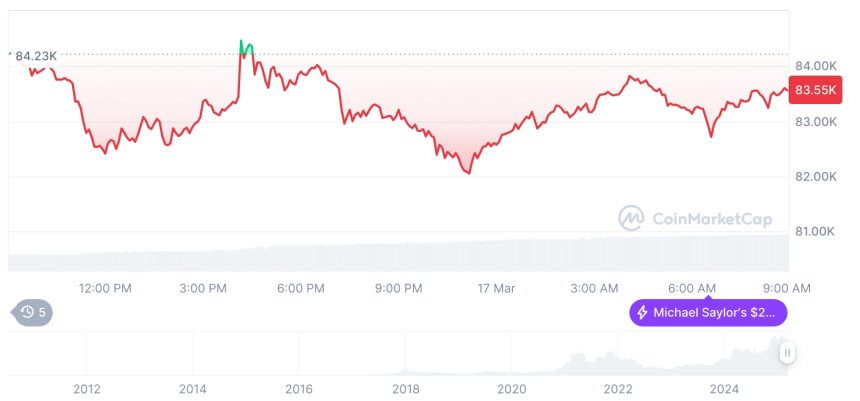Grab the range slider handle on the mini timeline
Viewport: 860px width, 401px height.
click(x=788, y=352)
